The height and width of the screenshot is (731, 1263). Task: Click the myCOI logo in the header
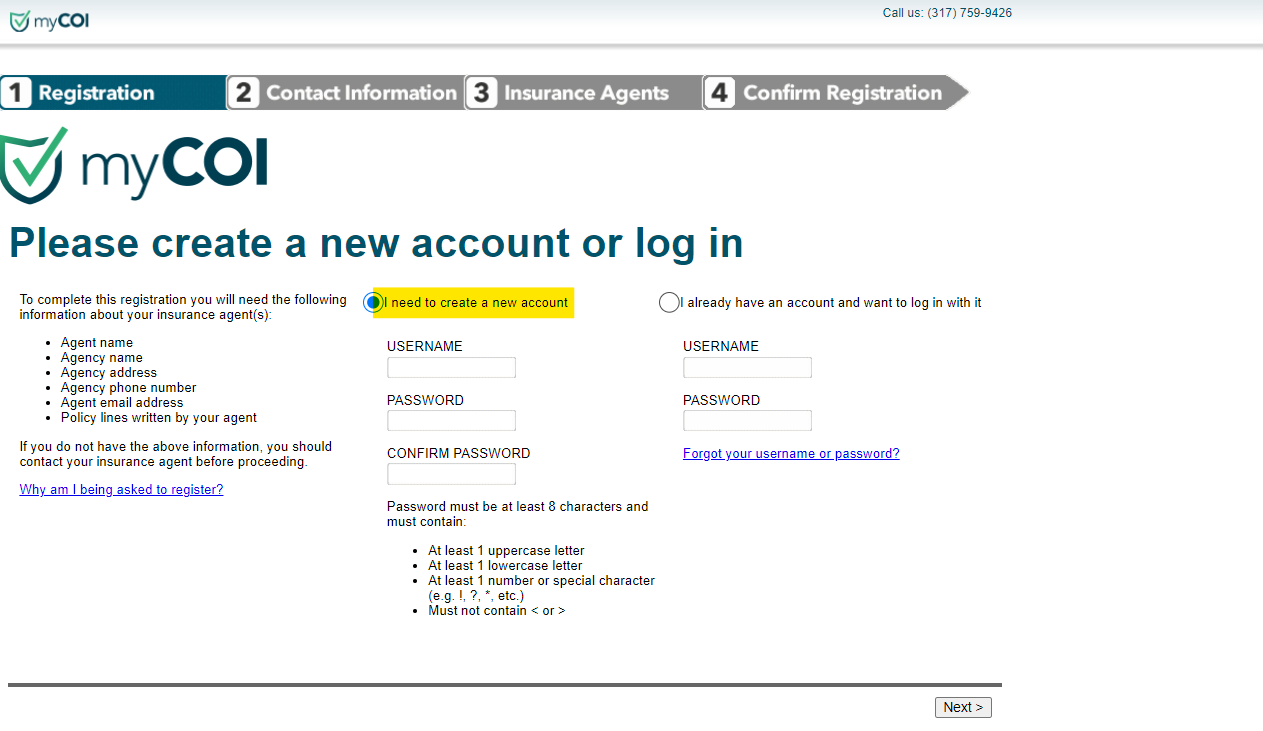(x=48, y=20)
